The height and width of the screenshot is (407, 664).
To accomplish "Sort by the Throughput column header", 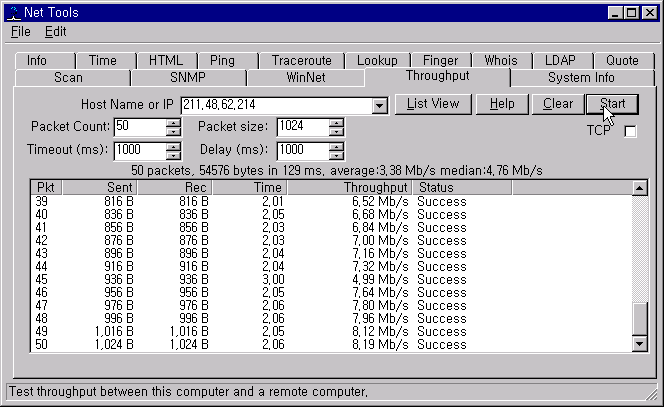I will click(350, 188).
